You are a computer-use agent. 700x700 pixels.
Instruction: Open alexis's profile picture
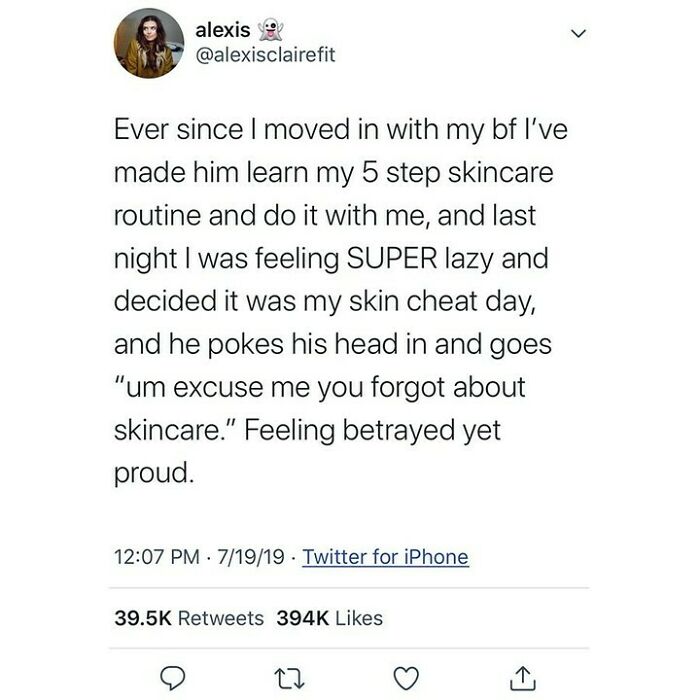[149, 43]
